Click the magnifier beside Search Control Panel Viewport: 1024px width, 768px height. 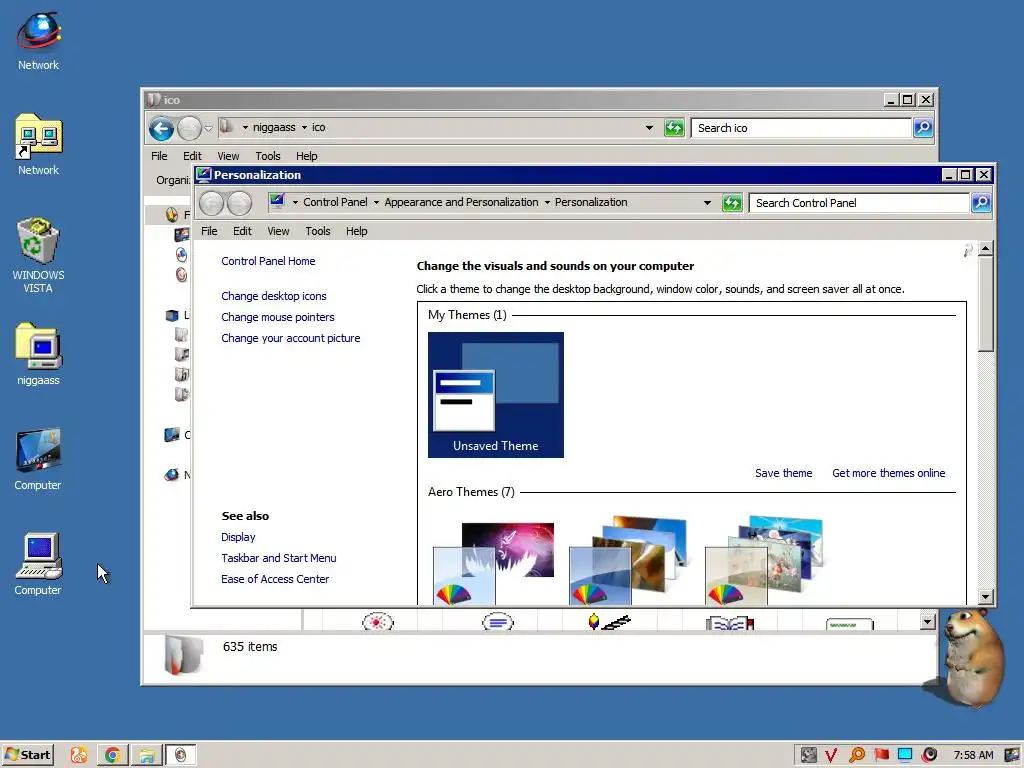pyautogui.click(x=981, y=203)
